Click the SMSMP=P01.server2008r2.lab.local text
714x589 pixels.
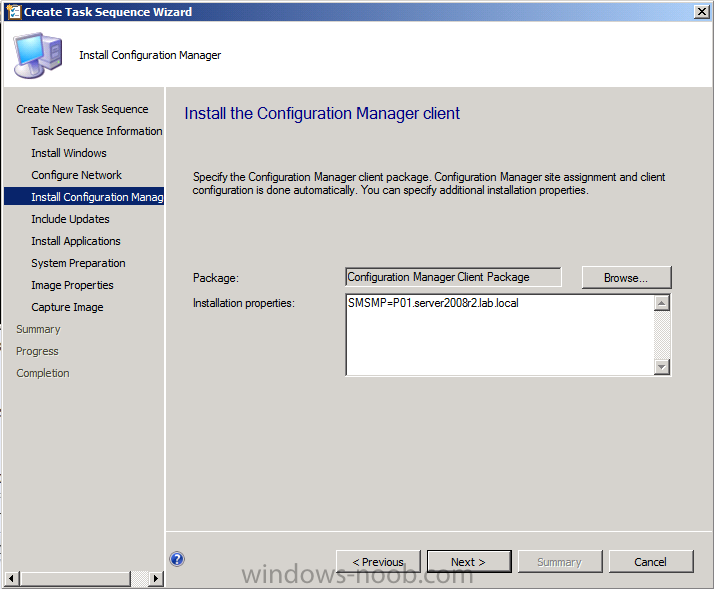click(433, 303)
